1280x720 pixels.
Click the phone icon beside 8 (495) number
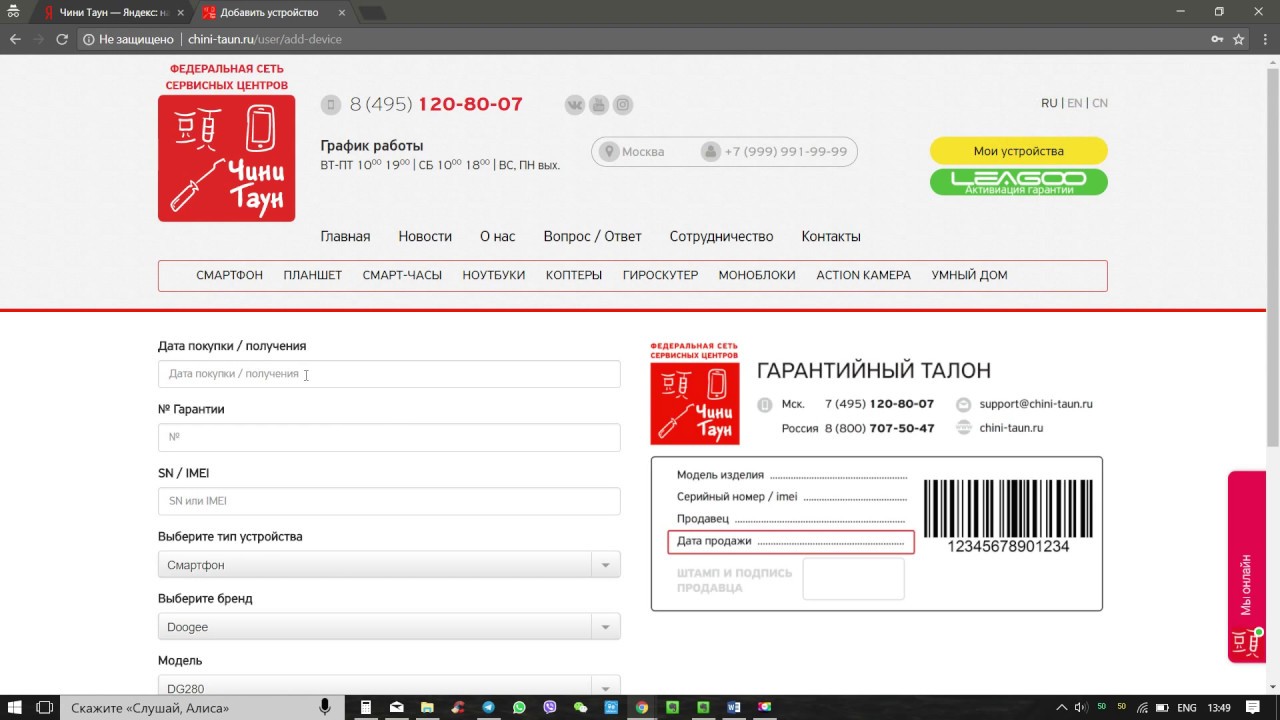[331, 105]
